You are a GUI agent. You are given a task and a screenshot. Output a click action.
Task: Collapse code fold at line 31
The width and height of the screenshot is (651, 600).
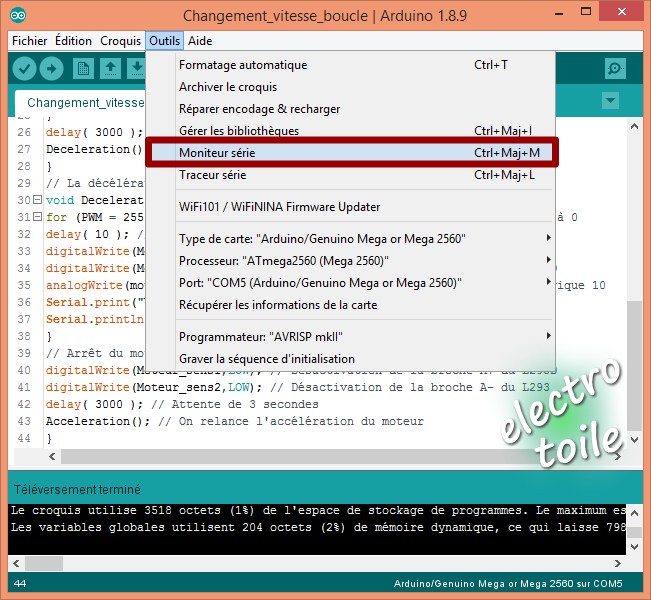pos(37,217)
